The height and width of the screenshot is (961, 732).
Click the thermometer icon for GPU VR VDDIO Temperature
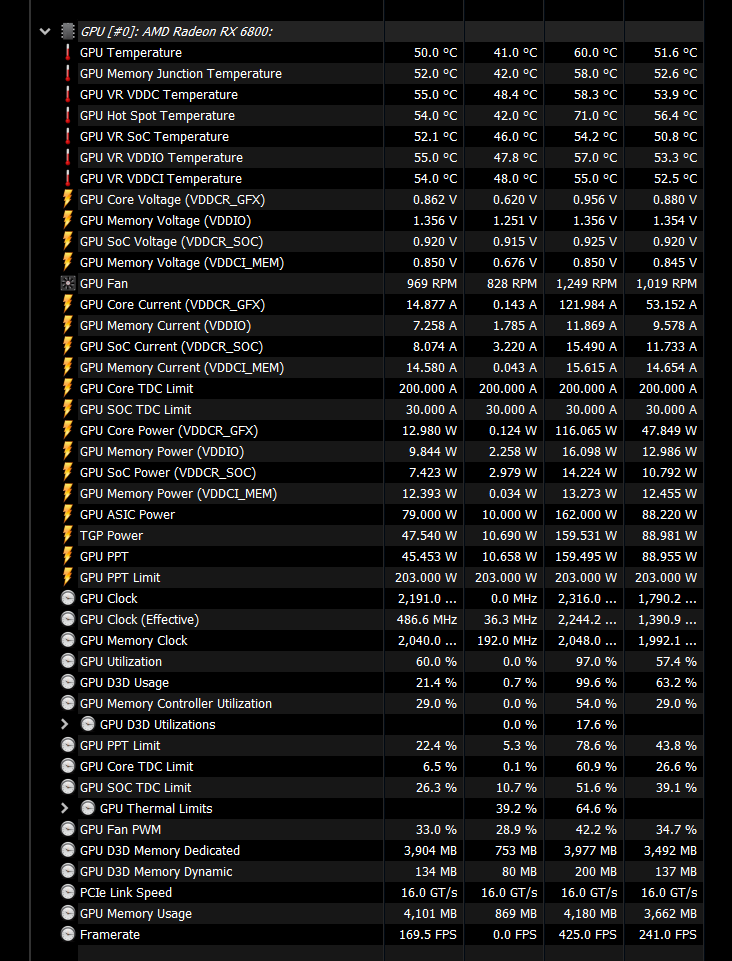68,158
